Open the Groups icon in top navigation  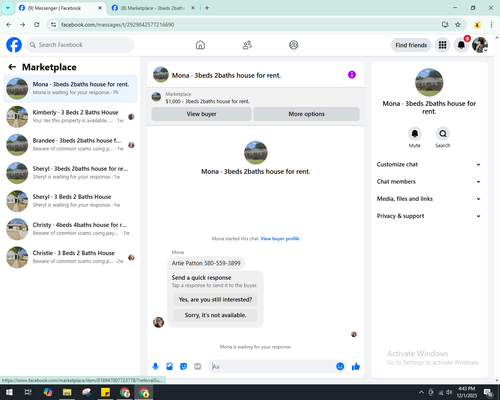[294, 45]
